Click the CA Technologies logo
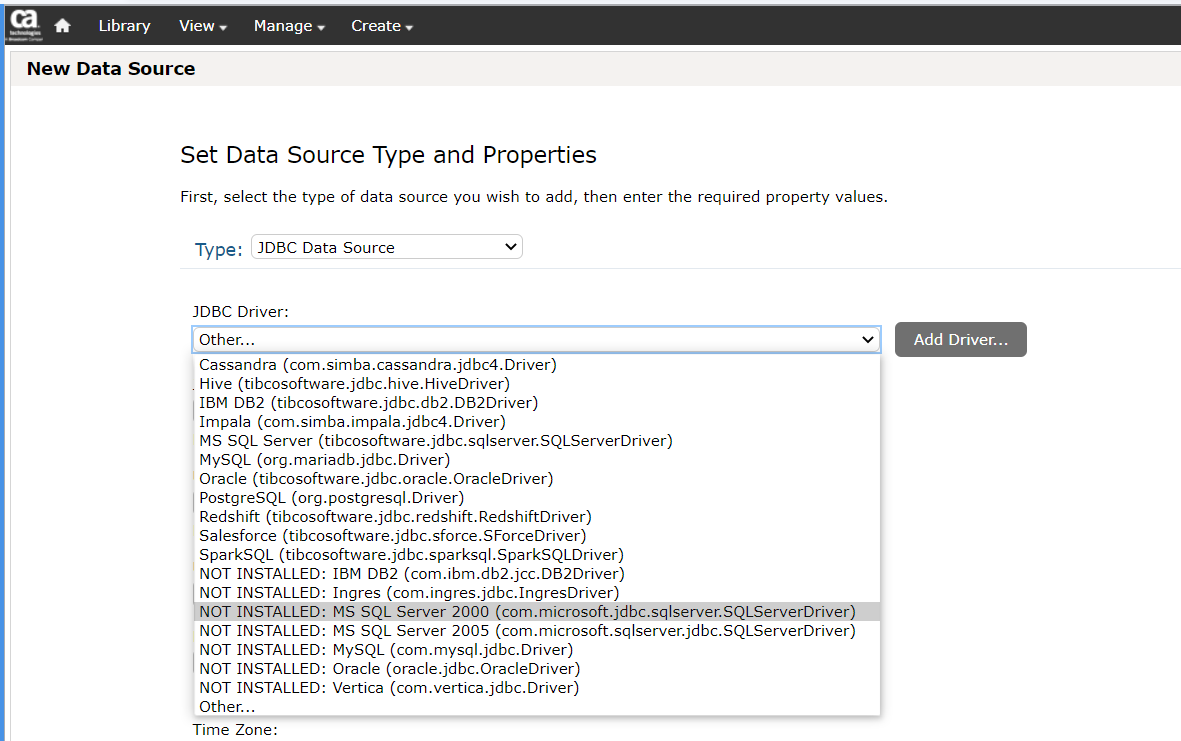The image size is (1181, 741). coord(25,25)
